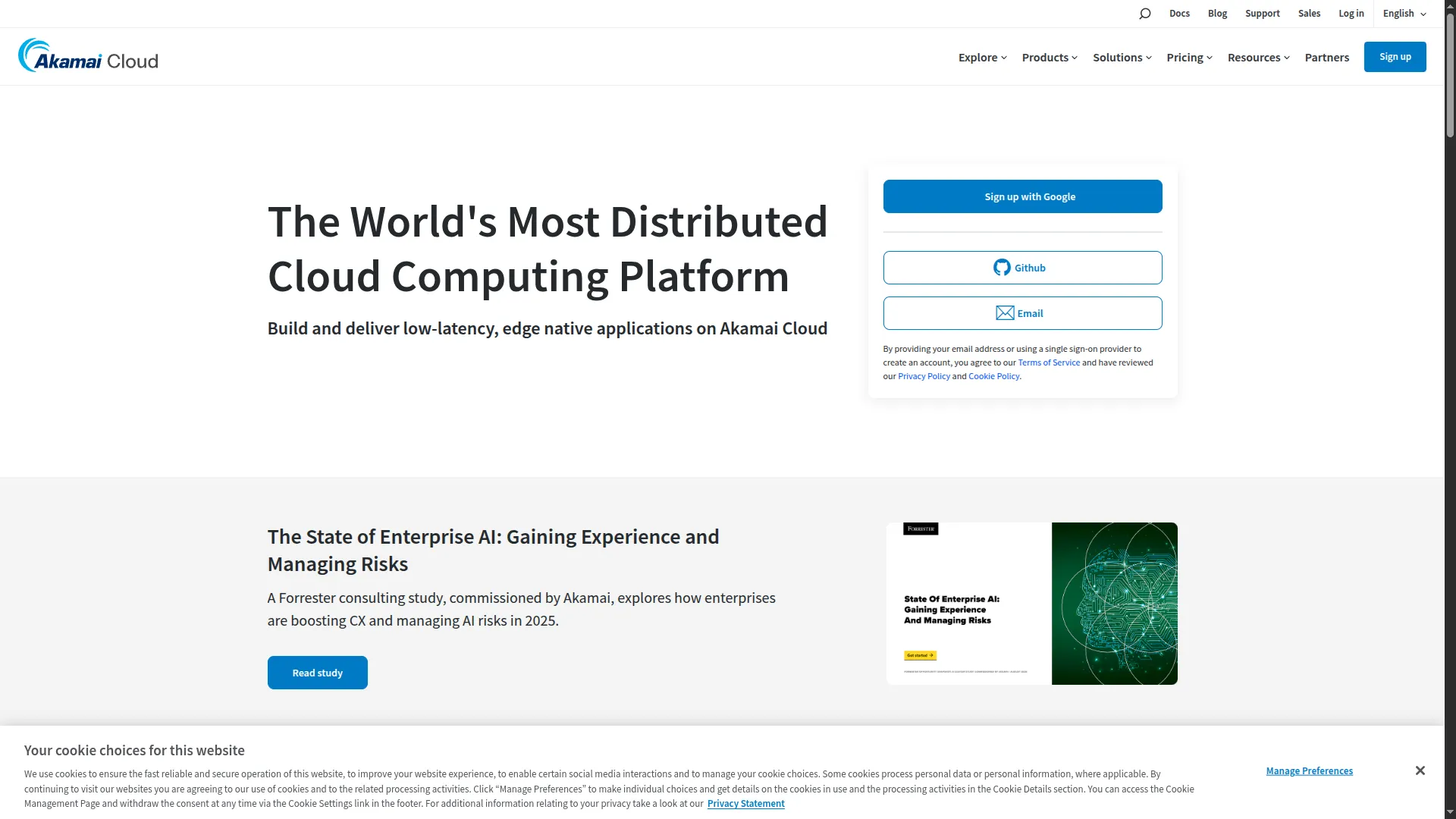This screenshot has height=819, width=1456.
Task: Close the cookie banner with X
Action: pyautogui.click(x=1420, y=770)
